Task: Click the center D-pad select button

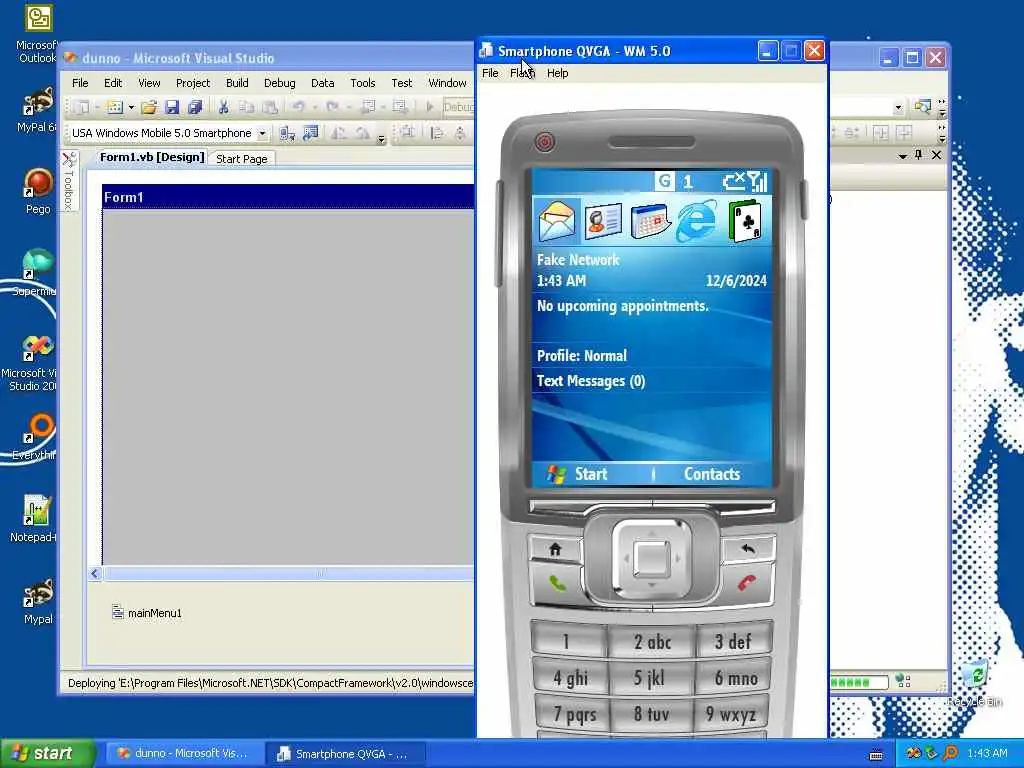Action: (652, 559)
